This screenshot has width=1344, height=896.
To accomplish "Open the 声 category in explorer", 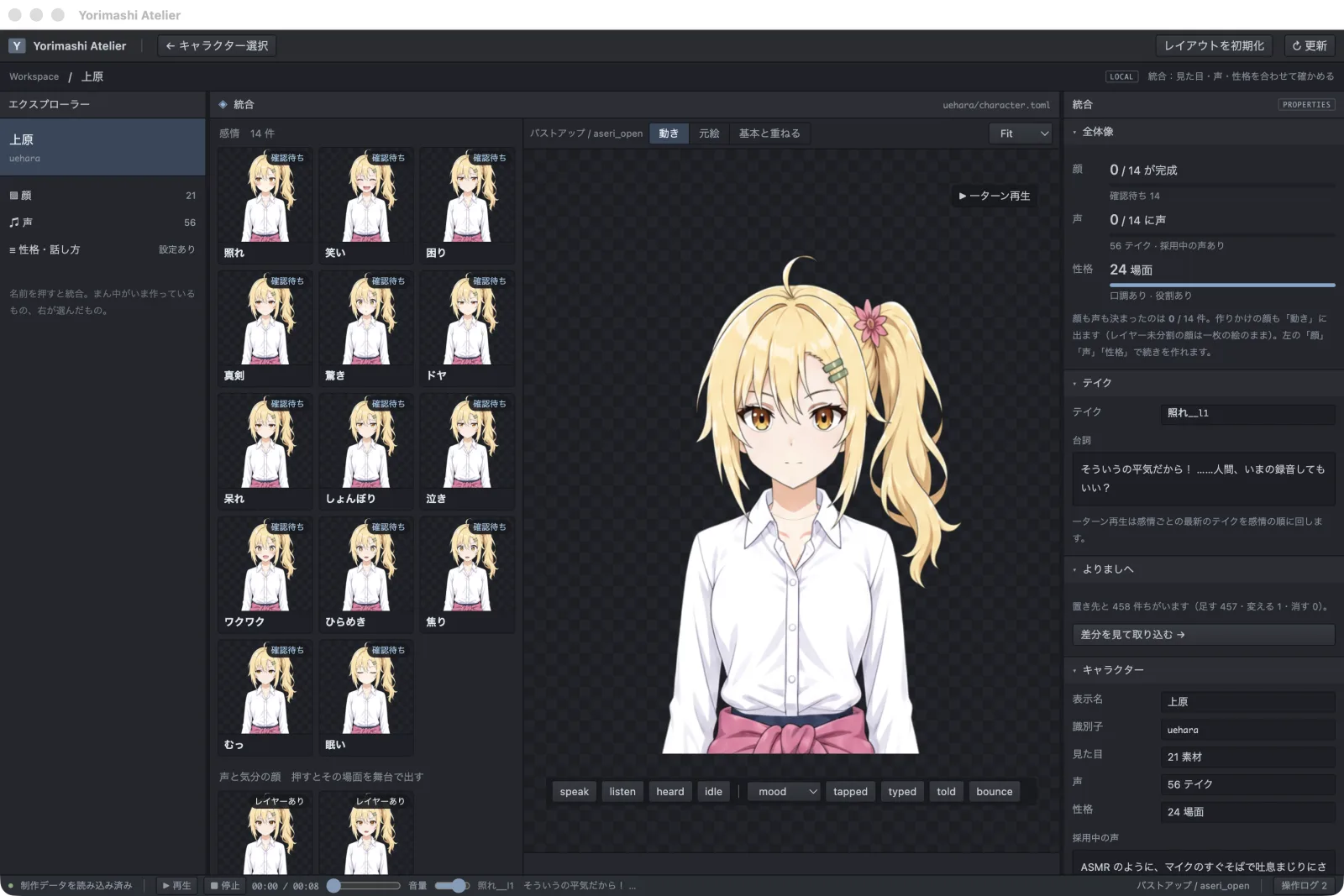I will (102, 223).
